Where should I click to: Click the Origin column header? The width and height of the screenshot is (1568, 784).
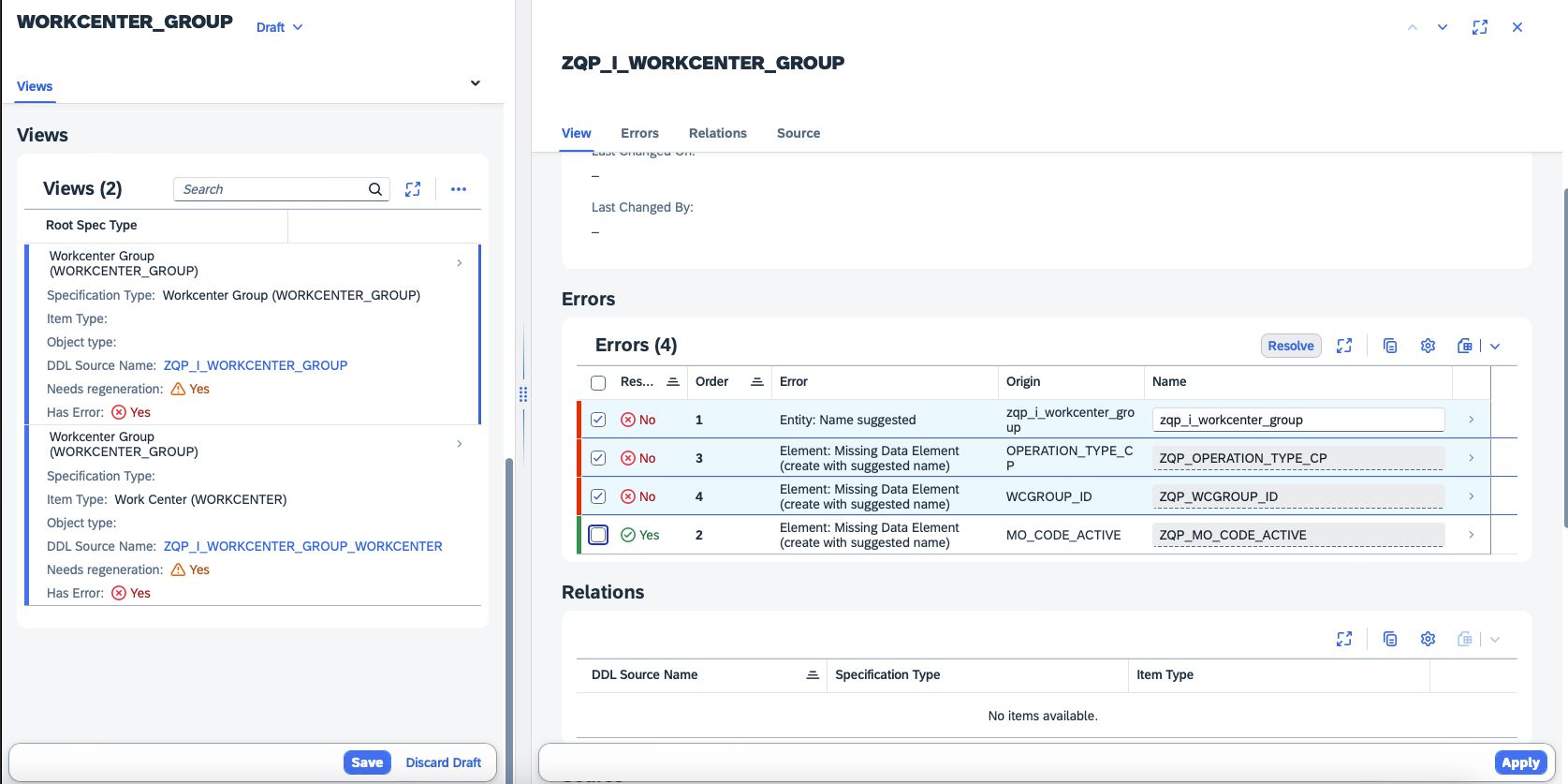pyautogui.click(x=1071, y=381)
